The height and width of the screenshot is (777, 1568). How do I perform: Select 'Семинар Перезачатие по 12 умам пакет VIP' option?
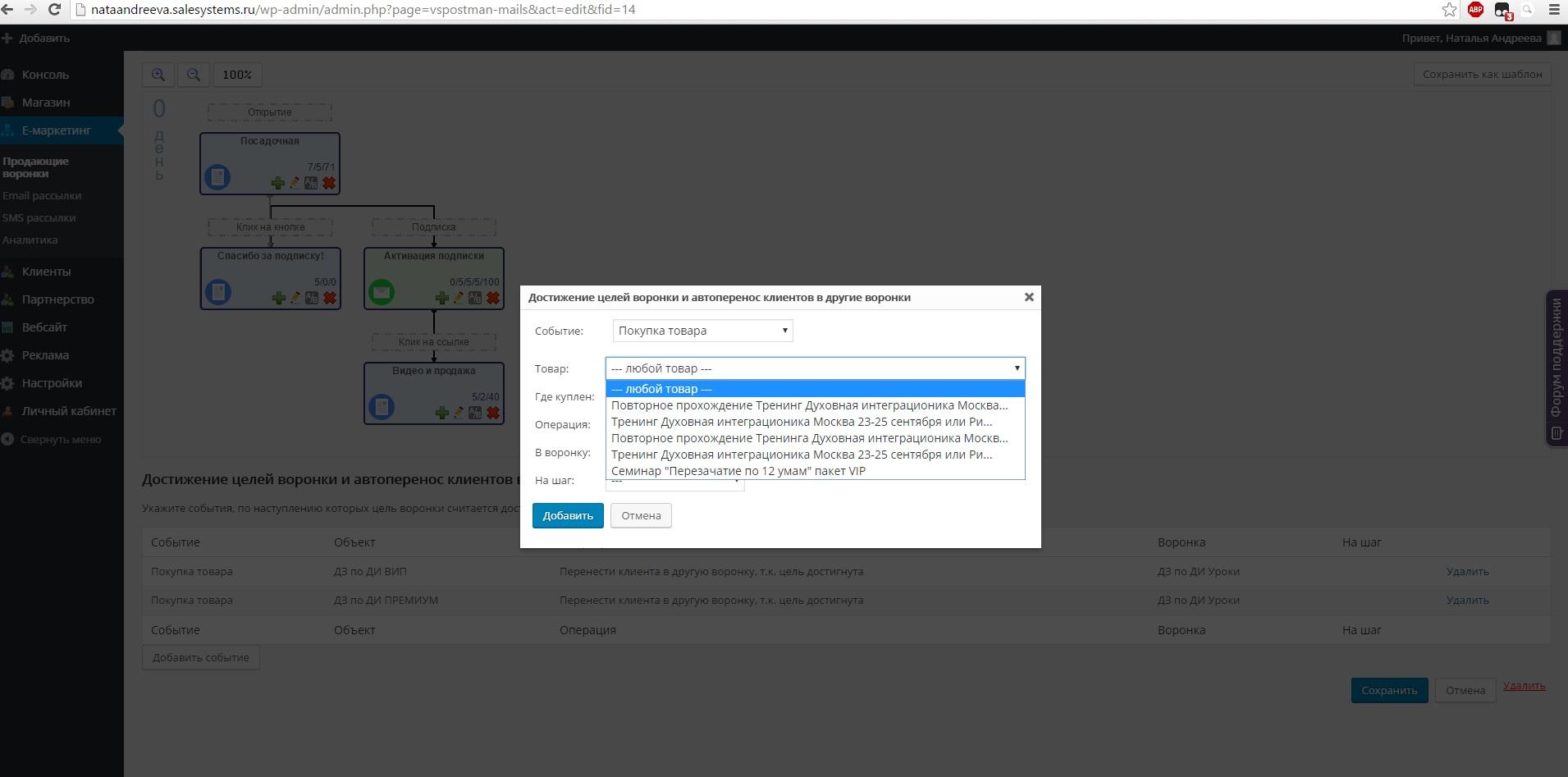point(738,471)
